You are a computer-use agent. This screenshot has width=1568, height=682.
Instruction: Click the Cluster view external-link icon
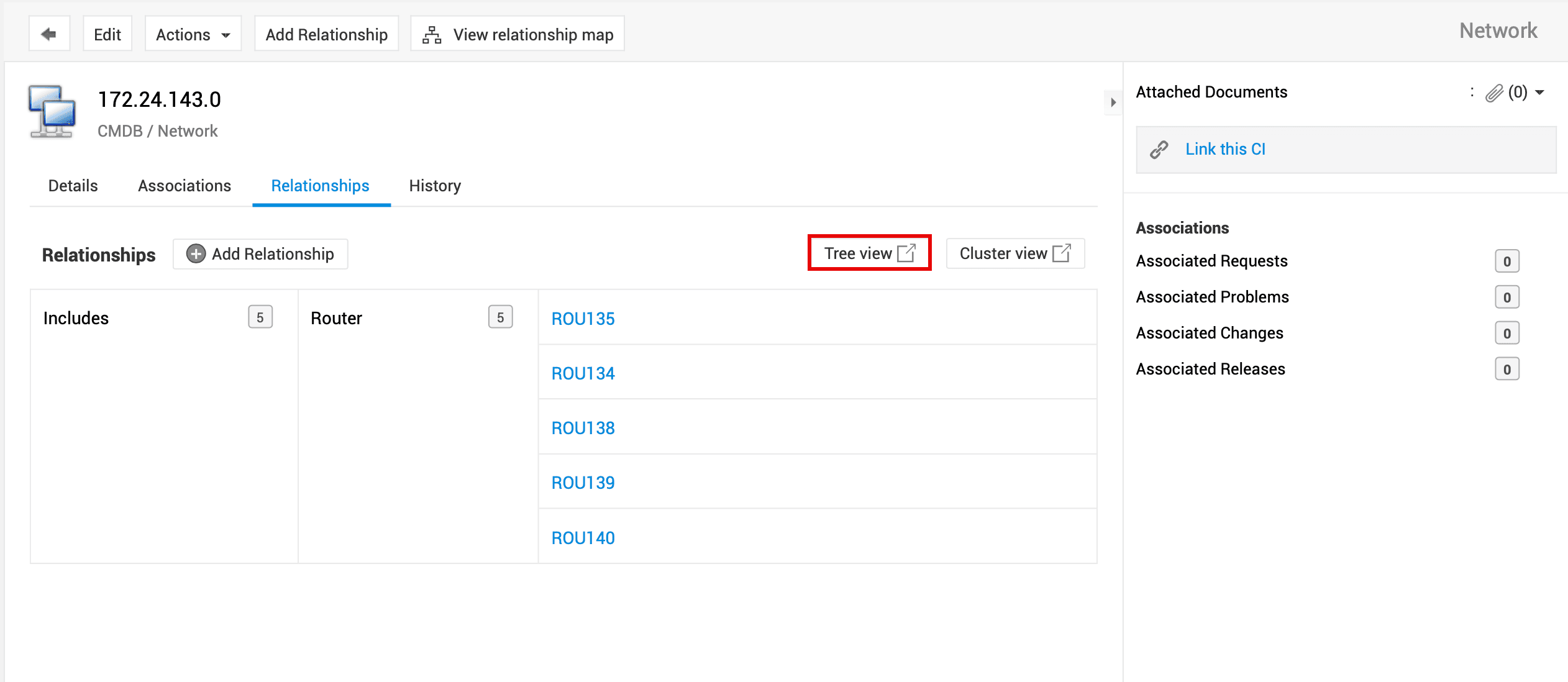(1062, 253)
